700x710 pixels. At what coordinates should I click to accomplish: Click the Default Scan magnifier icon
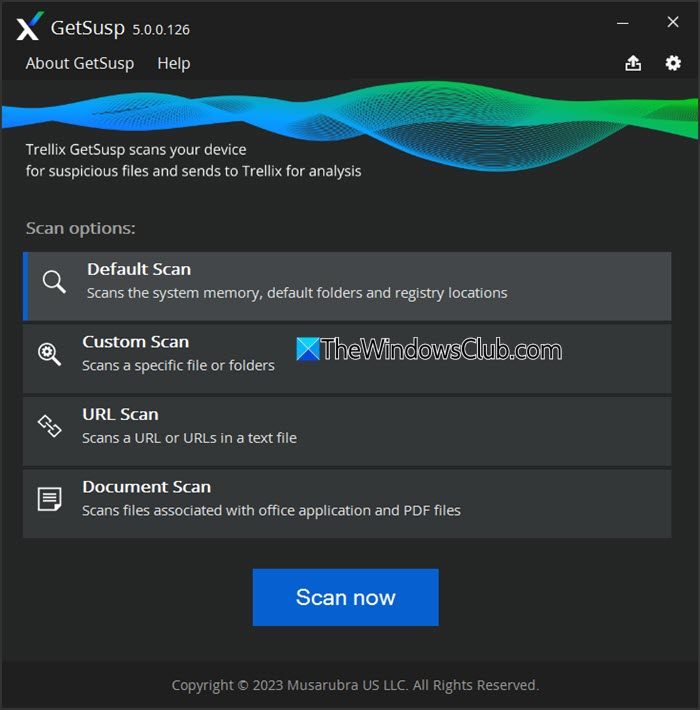(54, 282)
